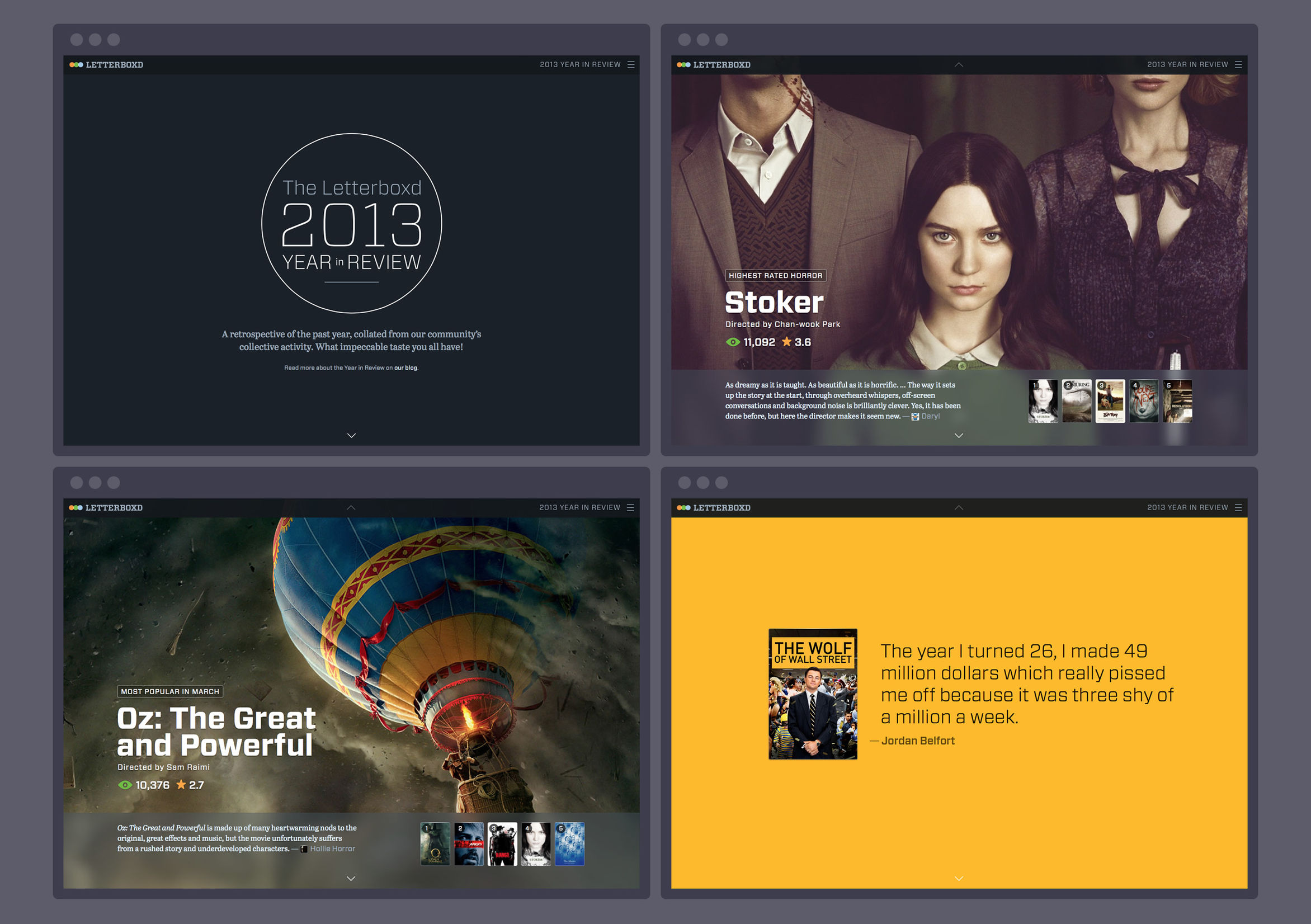Viewport: 1311px width, 924px height.
Task: Click the down arrow at bottom of the yellow page
Action: click(959, 878)
